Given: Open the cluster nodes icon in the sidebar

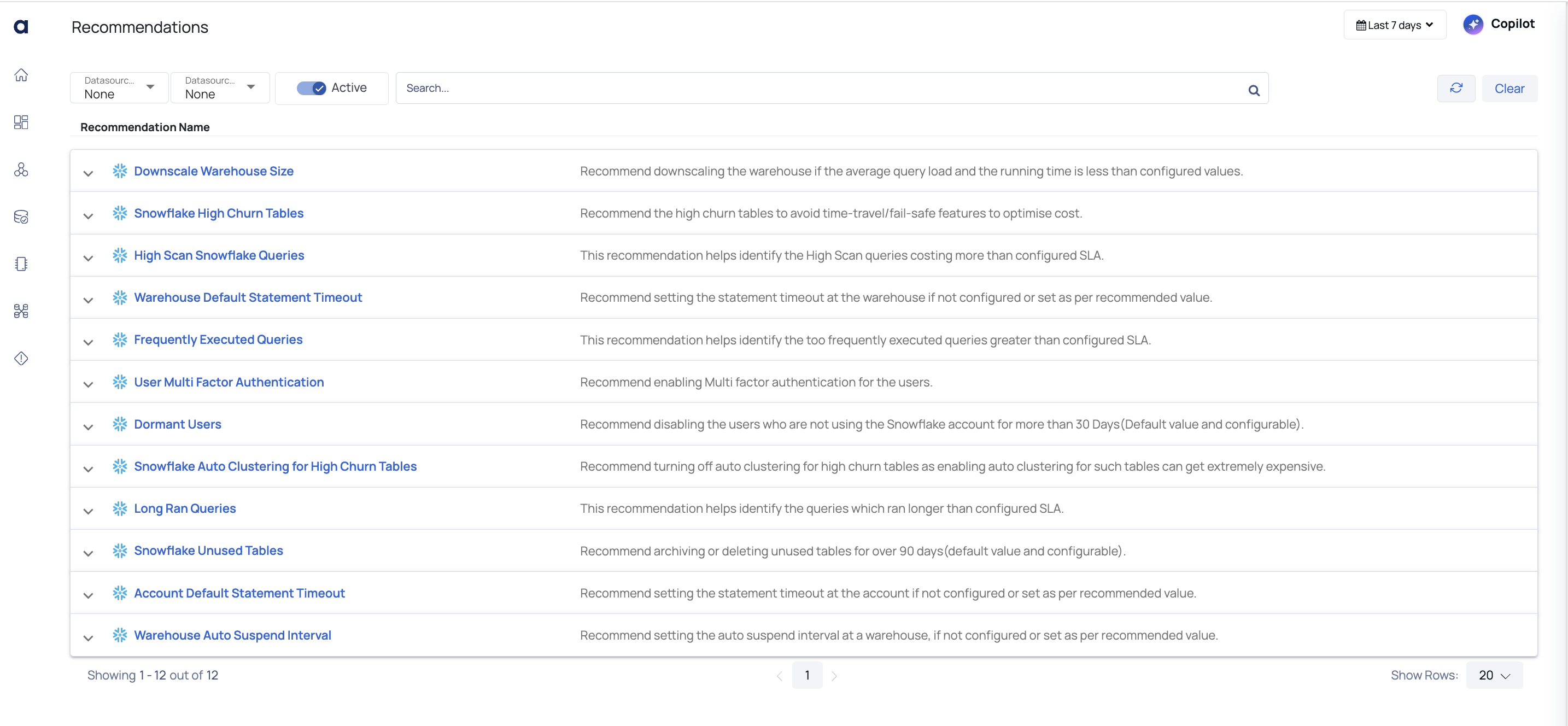Looking at the screenshot, I should [x=21, y=170].
